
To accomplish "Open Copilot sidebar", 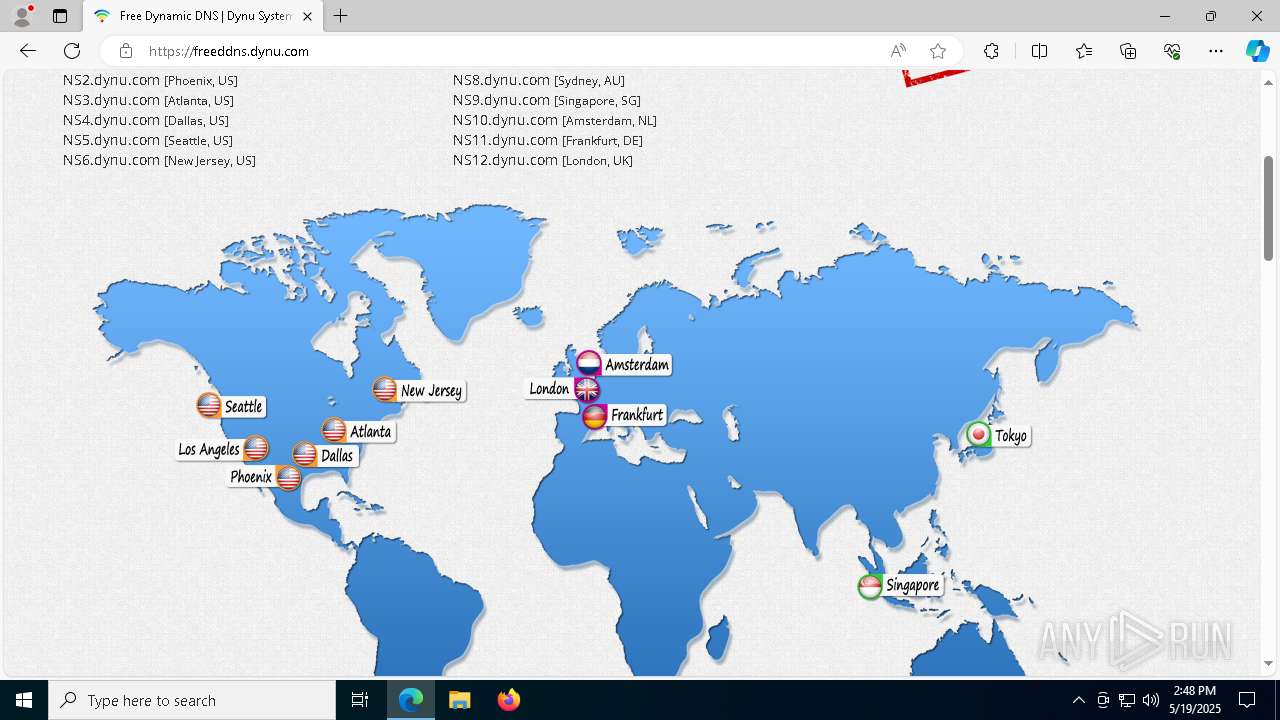I will (x=1257, y=51).
